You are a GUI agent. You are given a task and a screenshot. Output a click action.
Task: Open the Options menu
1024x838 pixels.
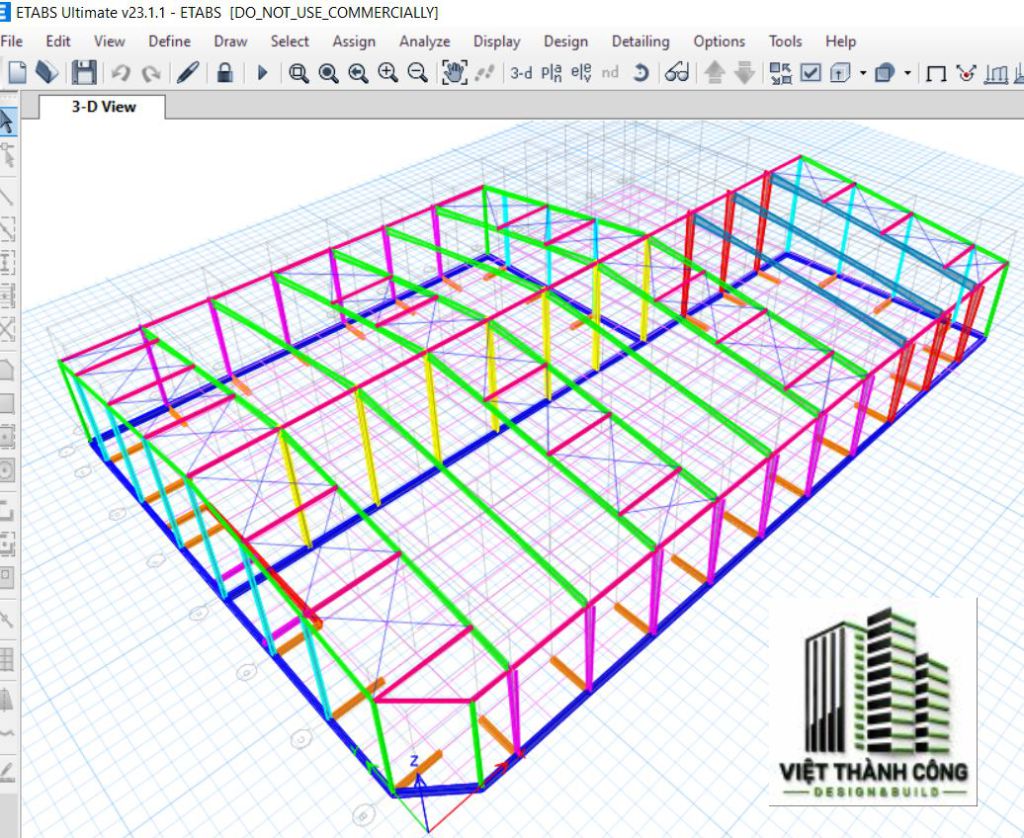[719, 41]
